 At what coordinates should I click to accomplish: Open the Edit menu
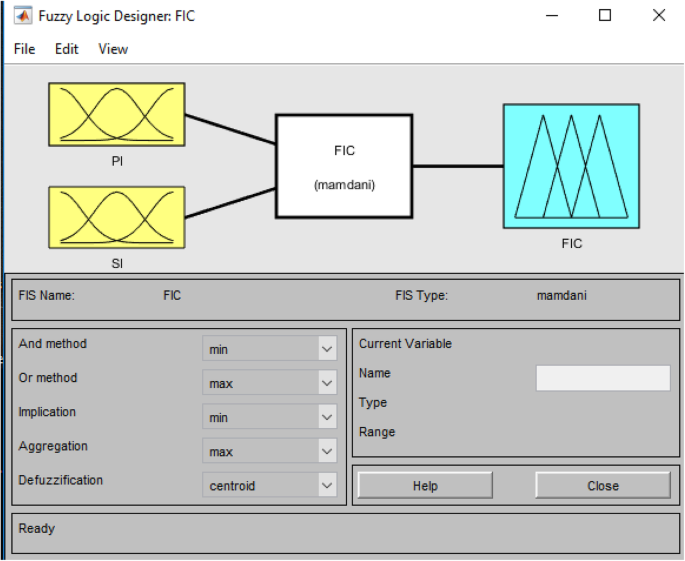tap(66, 49)
